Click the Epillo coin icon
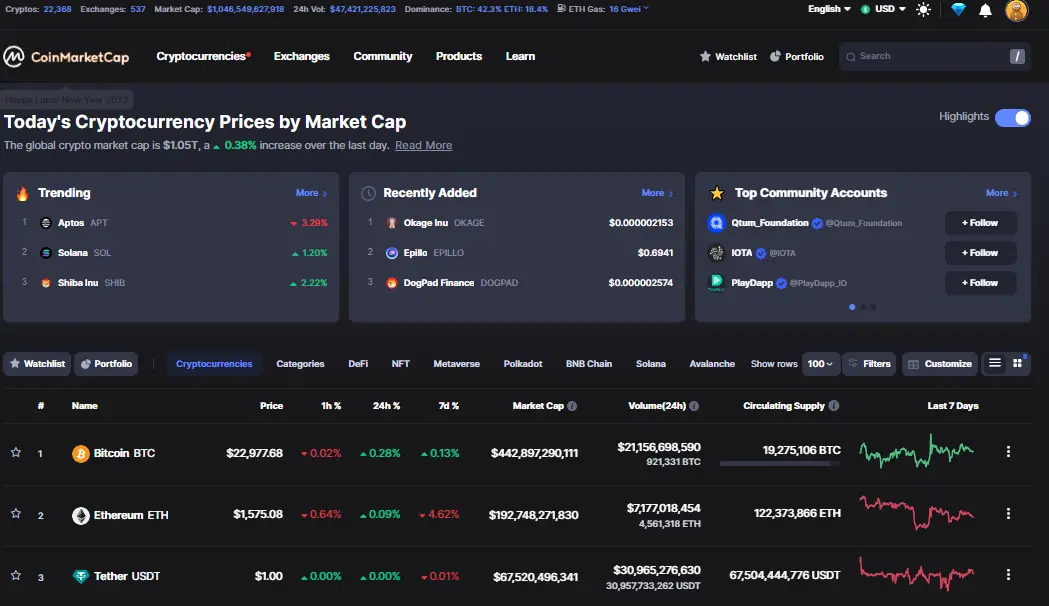This screenshot has height=606, width=1049. (392, 253)
